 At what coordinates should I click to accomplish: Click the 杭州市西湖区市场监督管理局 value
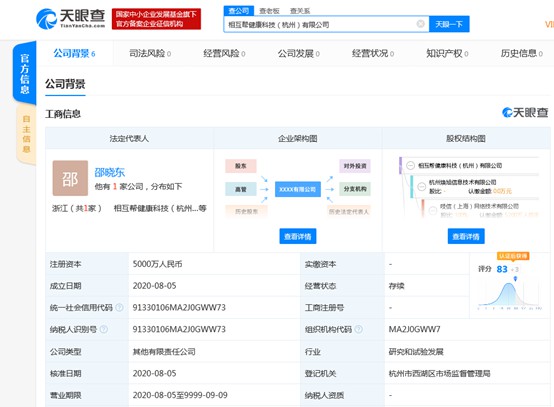coord(439,373)
